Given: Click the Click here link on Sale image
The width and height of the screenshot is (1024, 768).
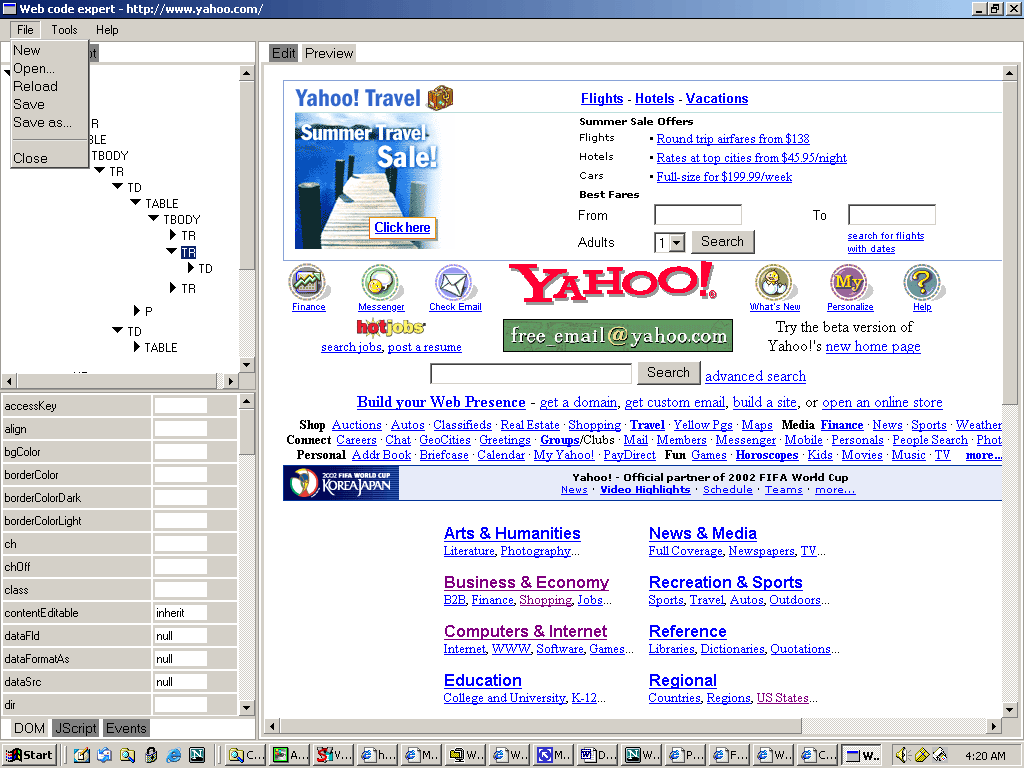Looking at the screenshot, I should pyautogui.click(x=402, y=227).
